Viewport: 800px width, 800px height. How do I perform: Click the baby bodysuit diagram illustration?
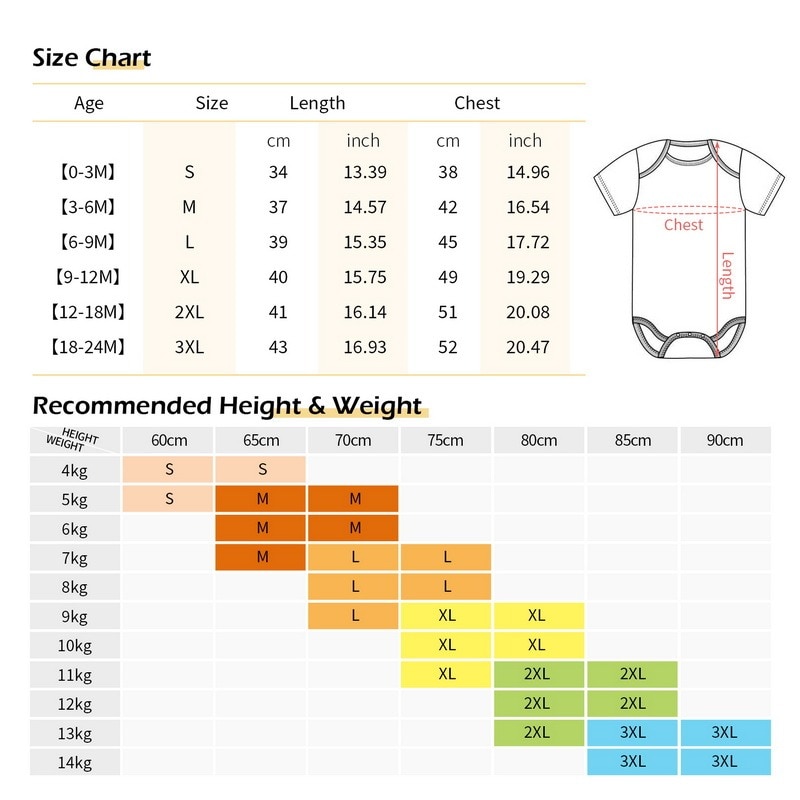pos(689,248)
